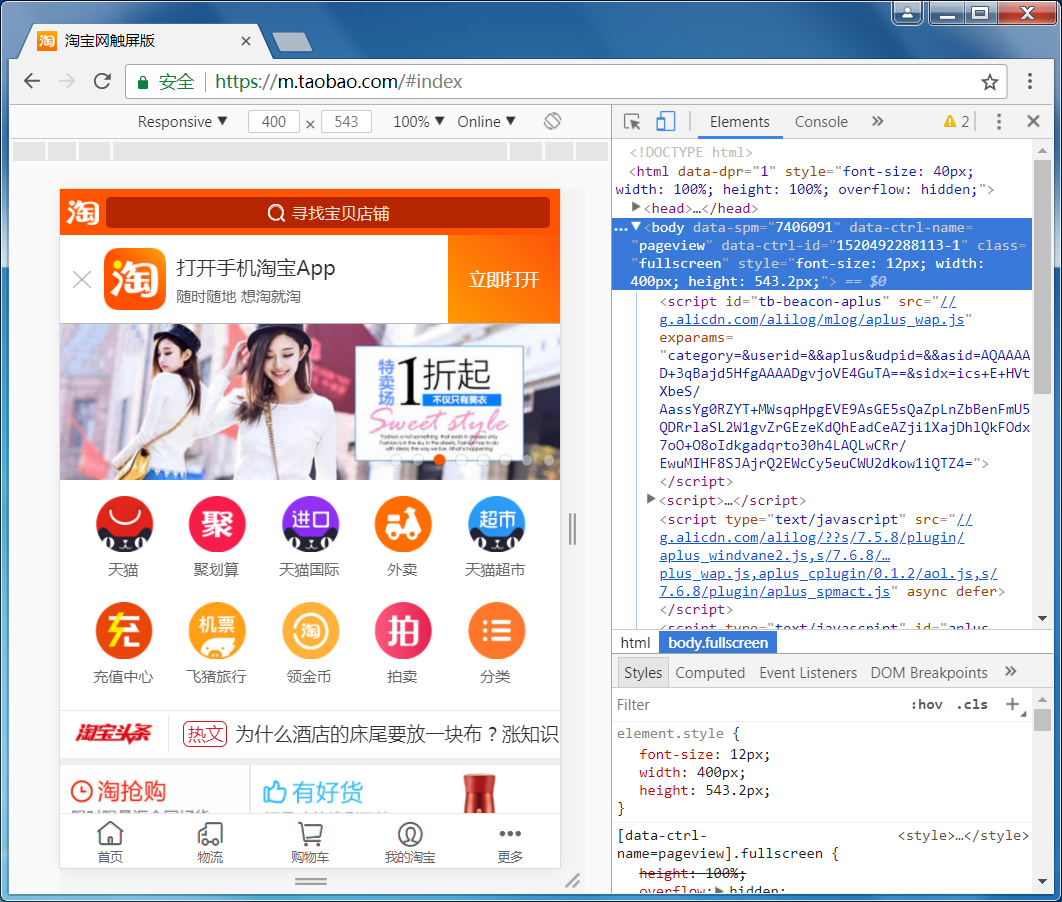
Task: Expand the head element node
Action: [635, 207]
